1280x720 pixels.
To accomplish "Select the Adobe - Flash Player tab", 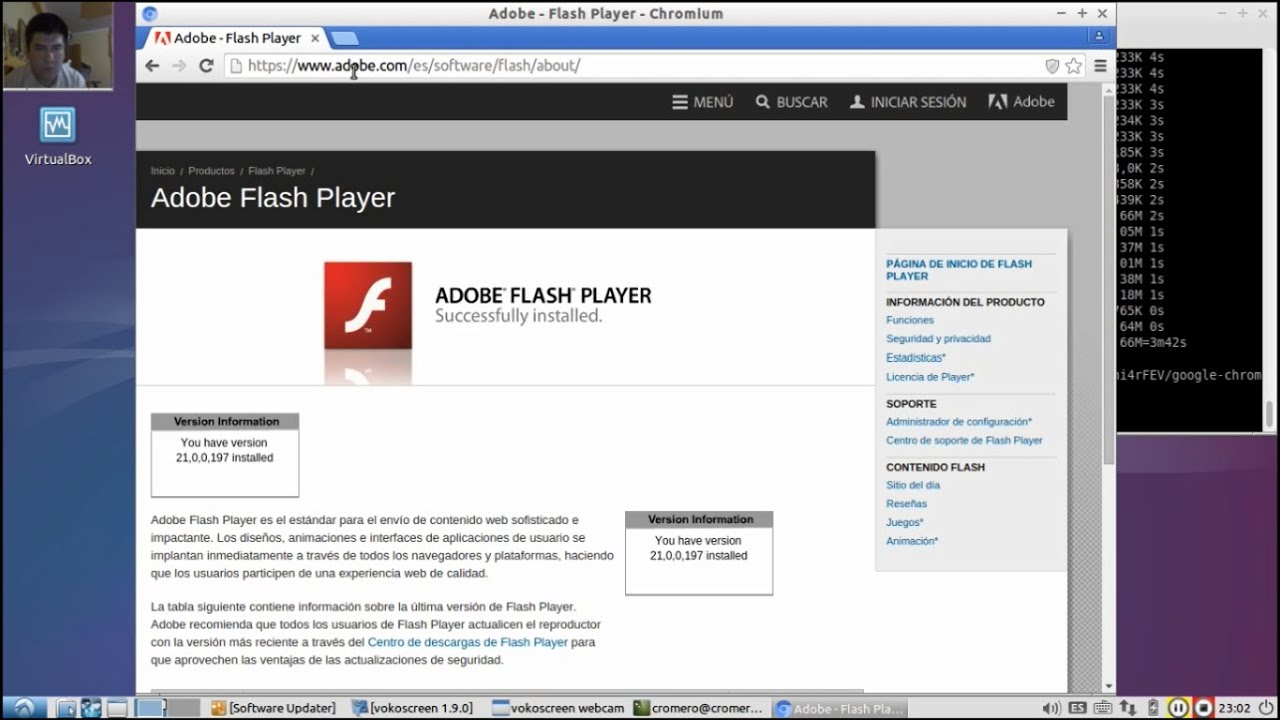I will (235, 38).
